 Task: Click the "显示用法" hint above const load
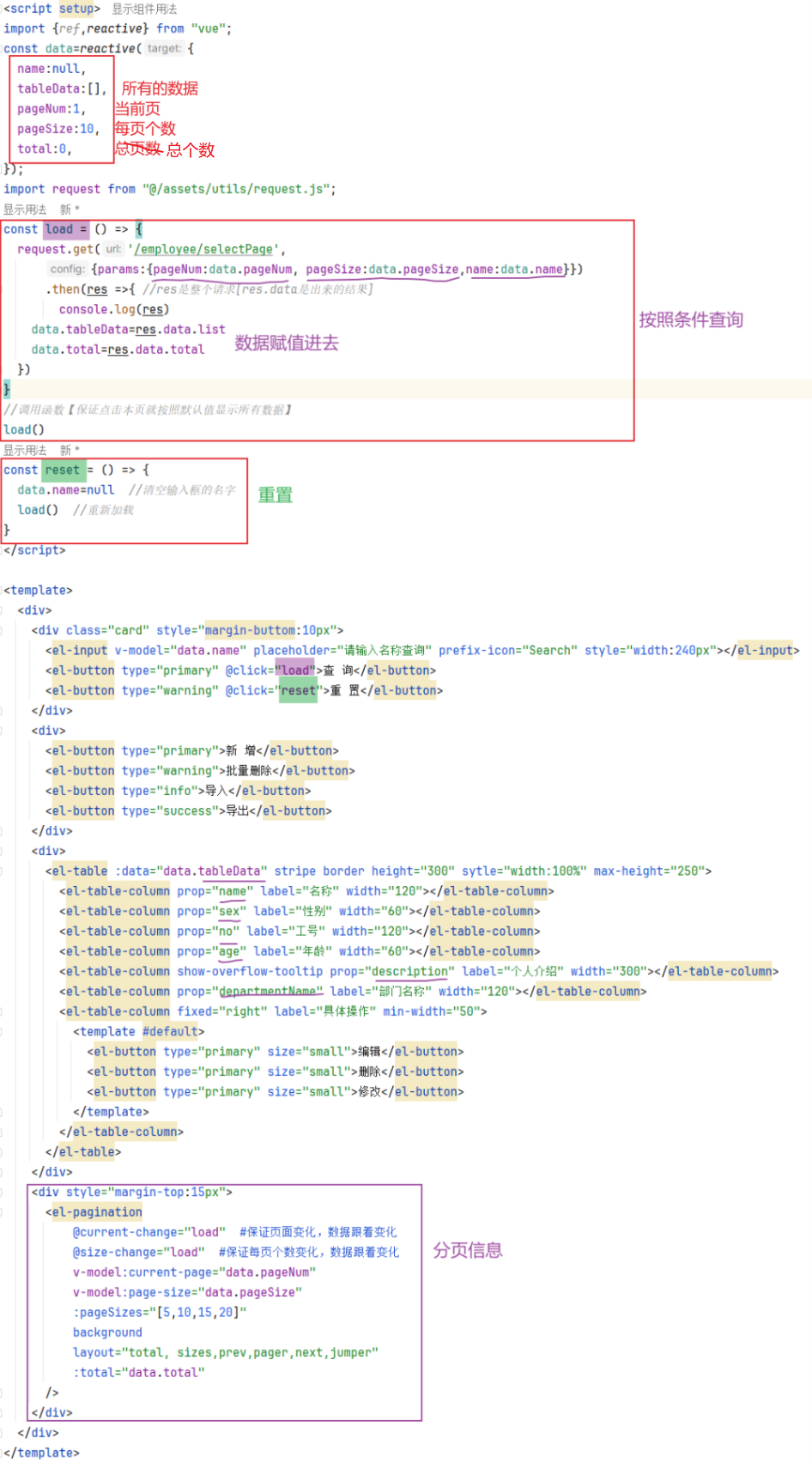pos(25,209)
